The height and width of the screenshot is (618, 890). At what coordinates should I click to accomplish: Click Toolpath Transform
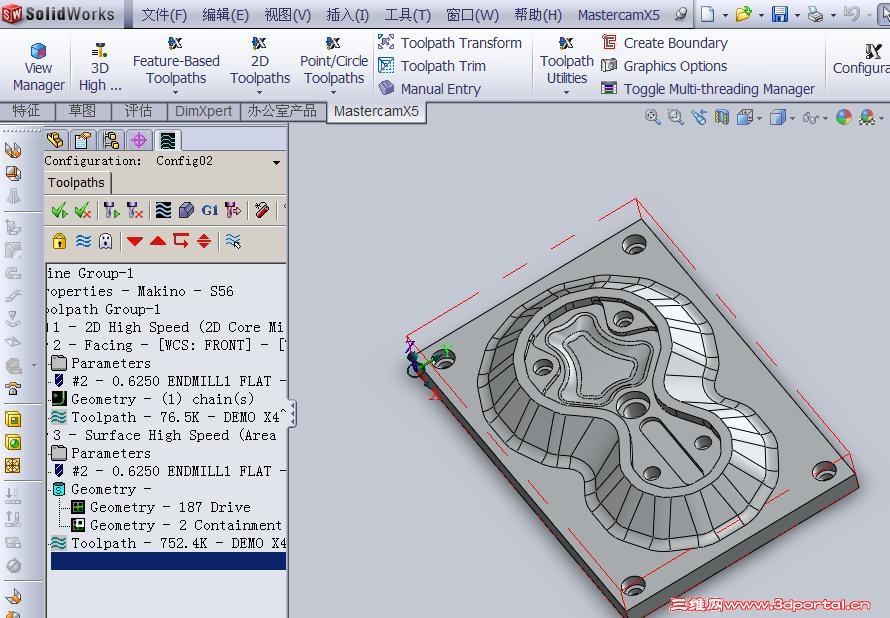pos(450,43)
